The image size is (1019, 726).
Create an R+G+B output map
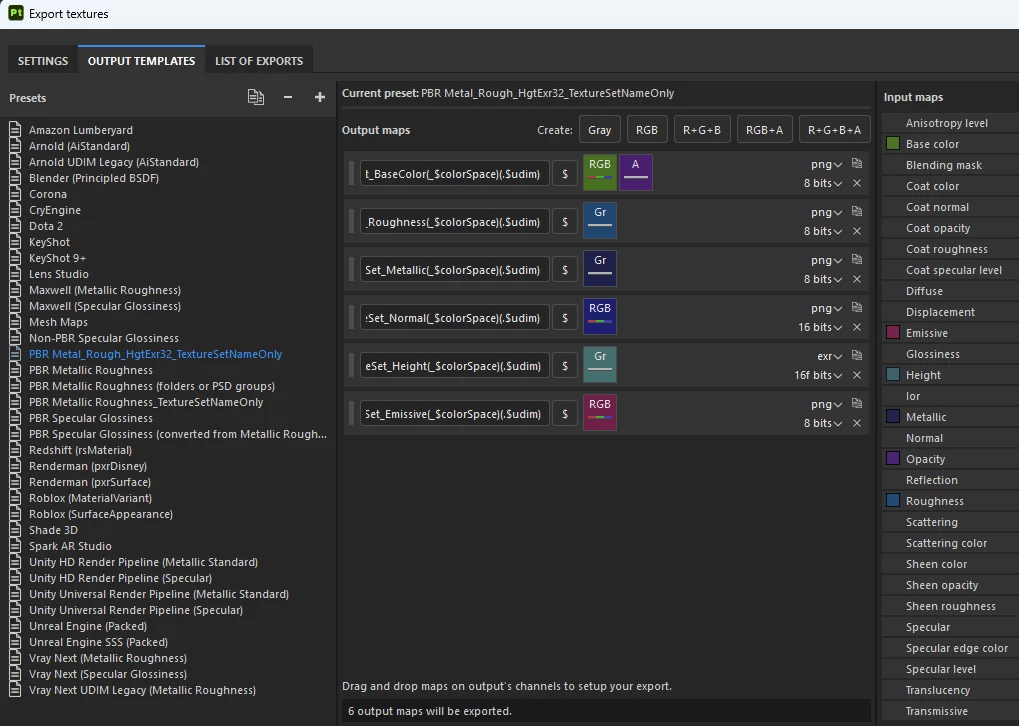click(x=702, y=130)
